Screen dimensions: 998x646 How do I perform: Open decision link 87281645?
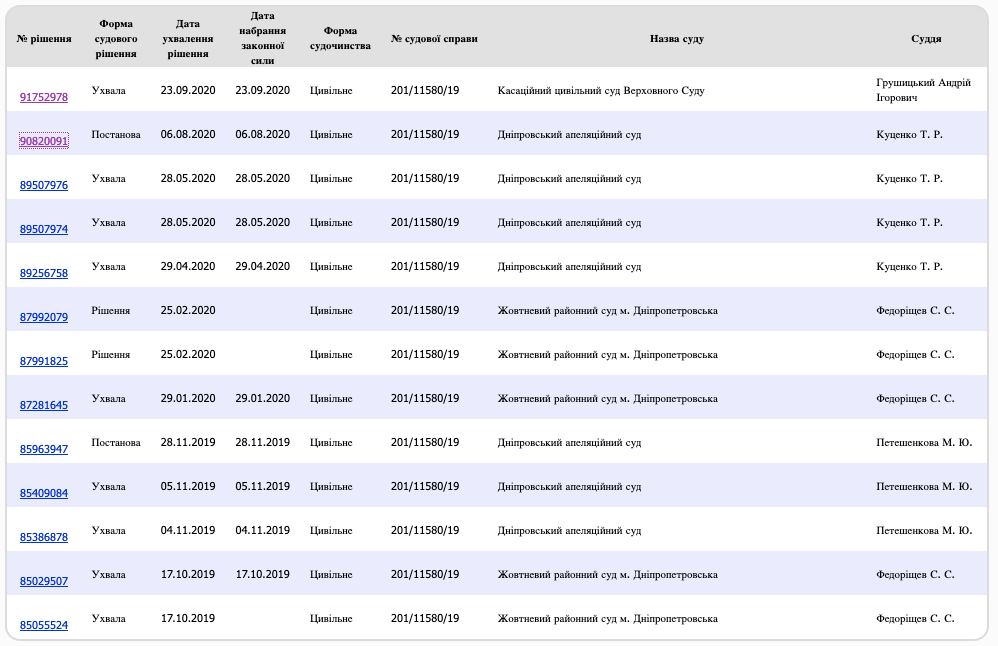(x=44, y=405)
